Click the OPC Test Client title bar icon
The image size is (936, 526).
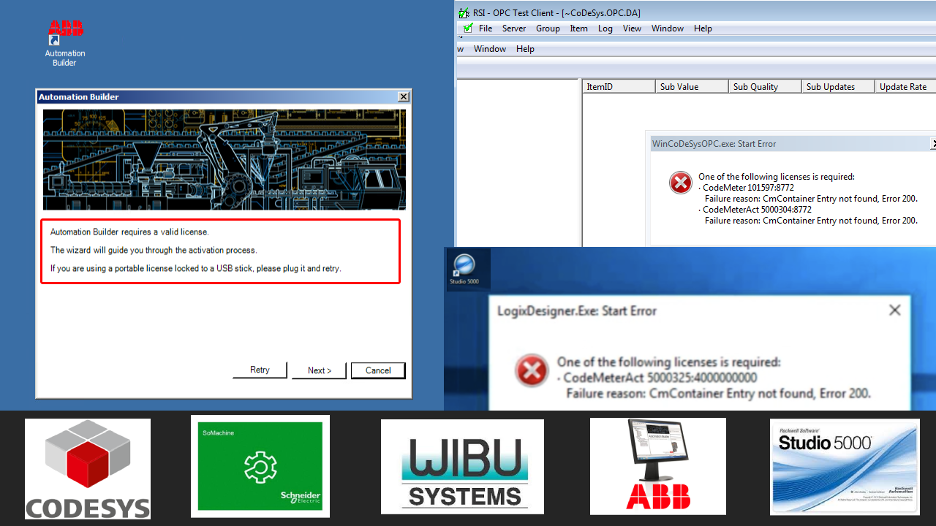[463, 13]
